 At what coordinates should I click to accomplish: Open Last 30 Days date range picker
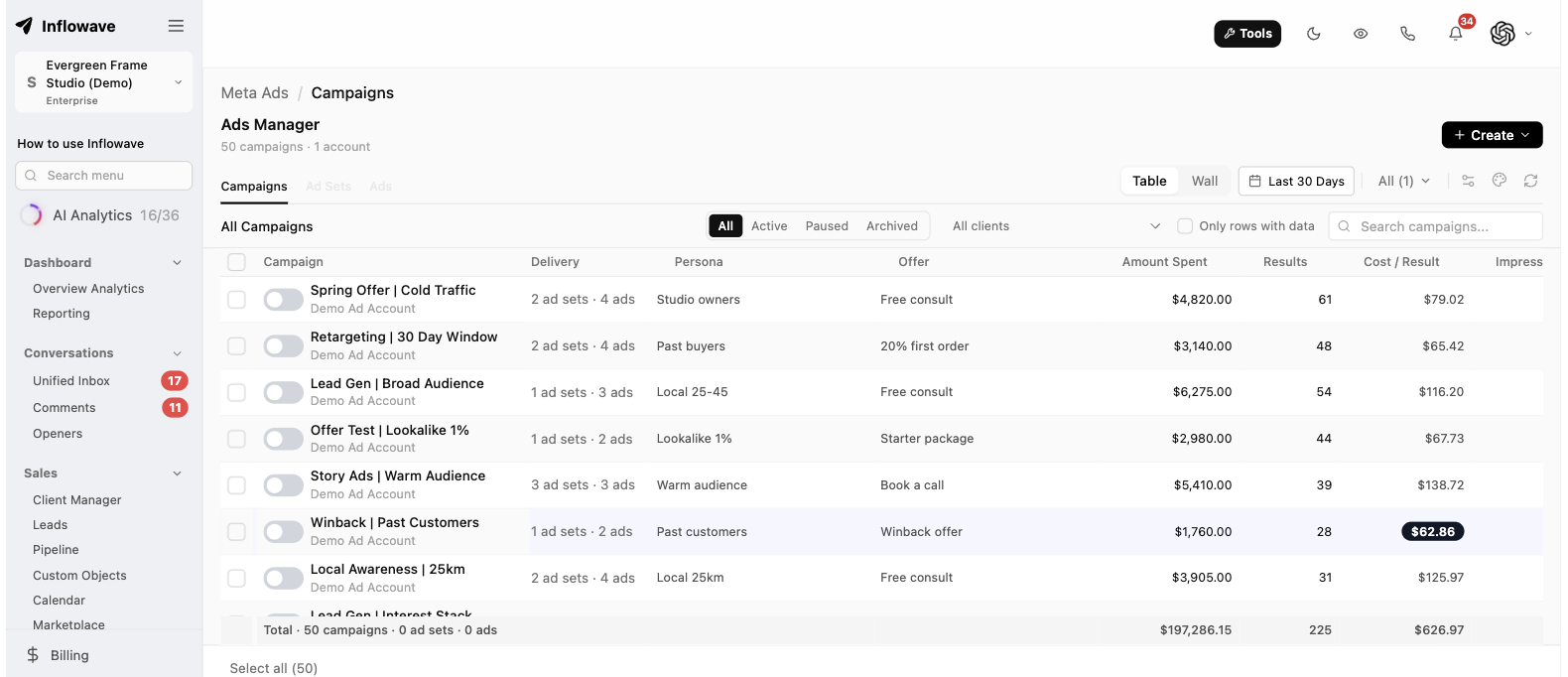(1296, 181)
